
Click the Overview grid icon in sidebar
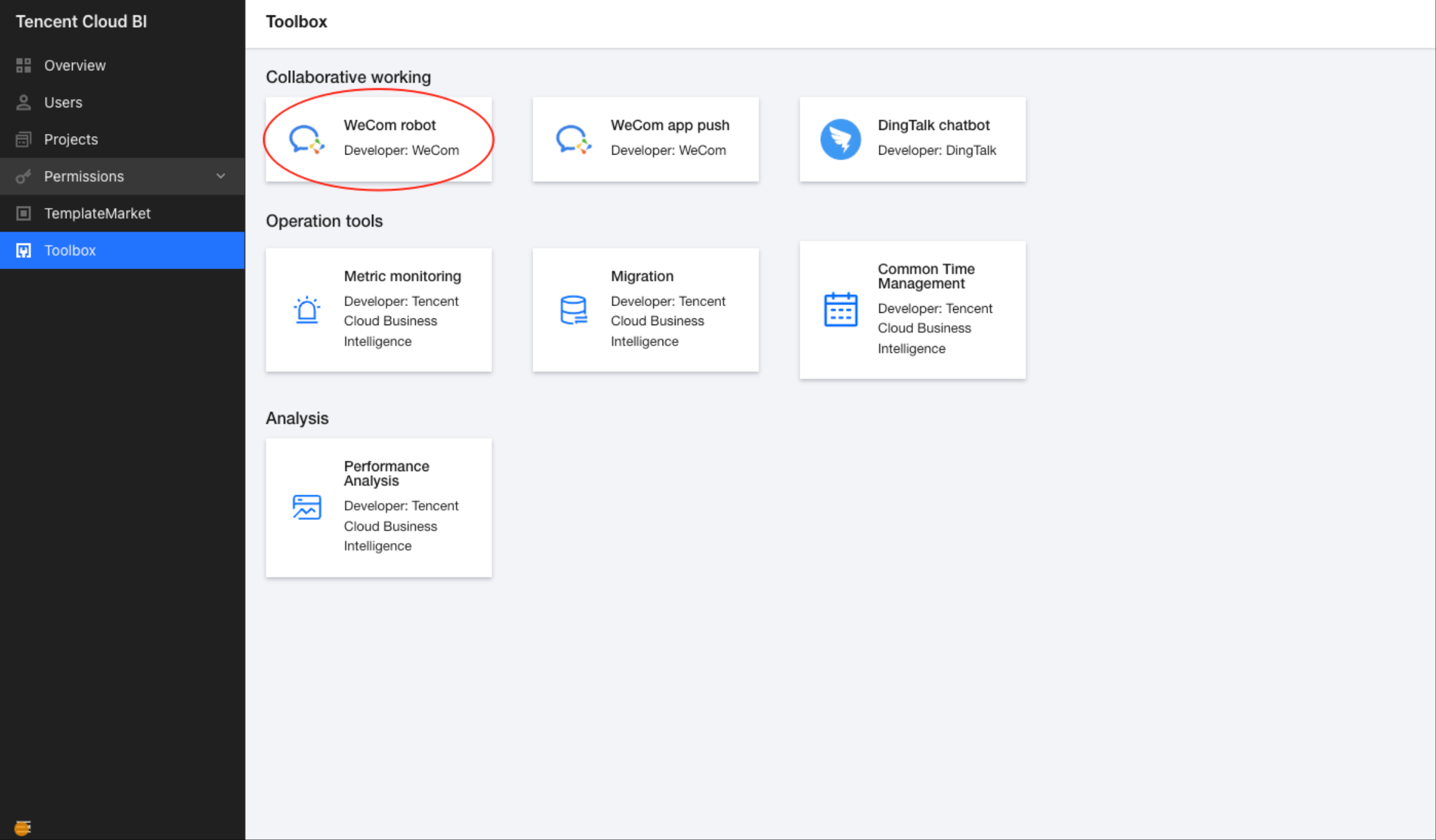pos(23,65)
